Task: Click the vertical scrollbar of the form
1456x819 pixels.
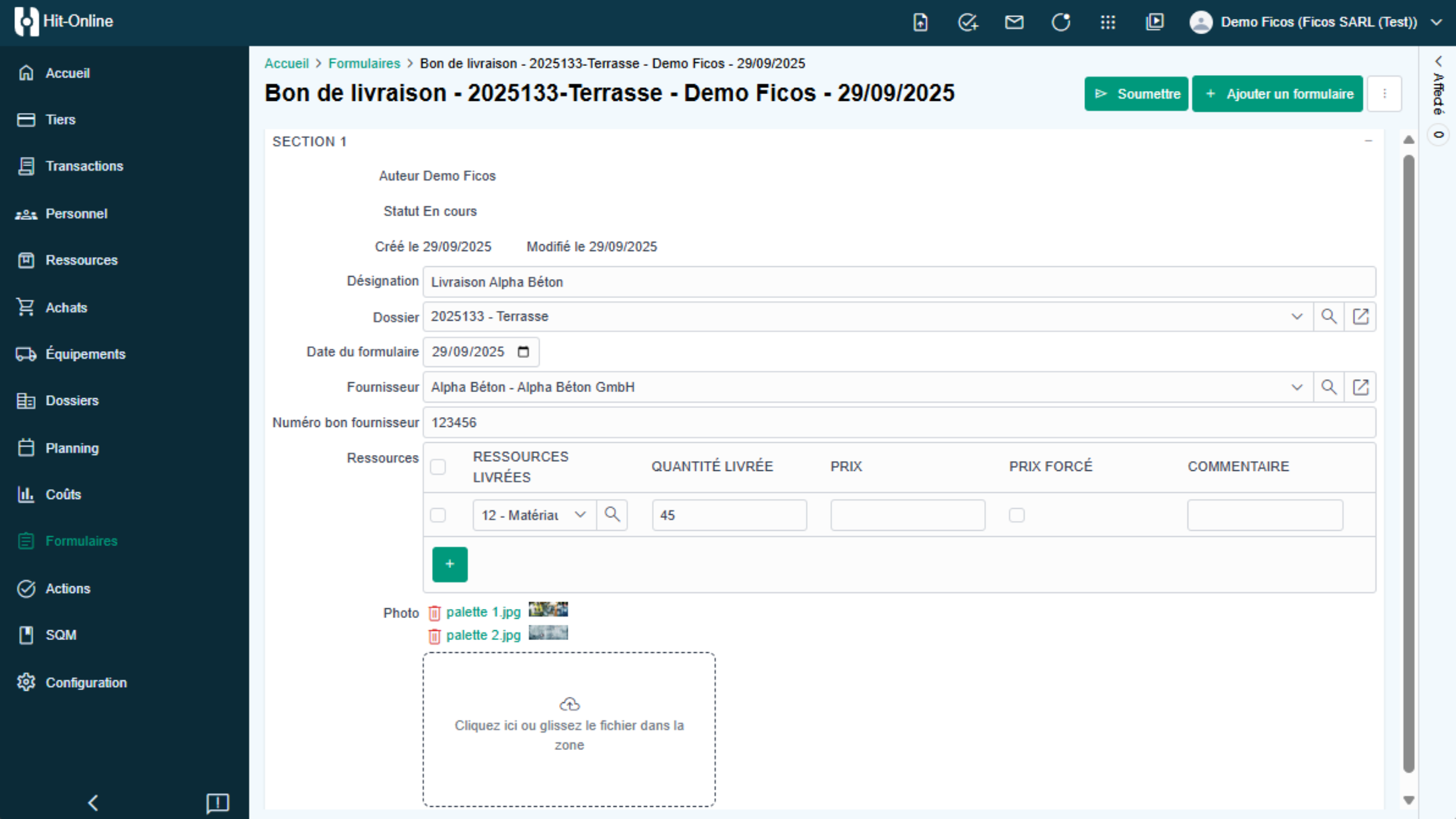Action: click(1408, 463)
